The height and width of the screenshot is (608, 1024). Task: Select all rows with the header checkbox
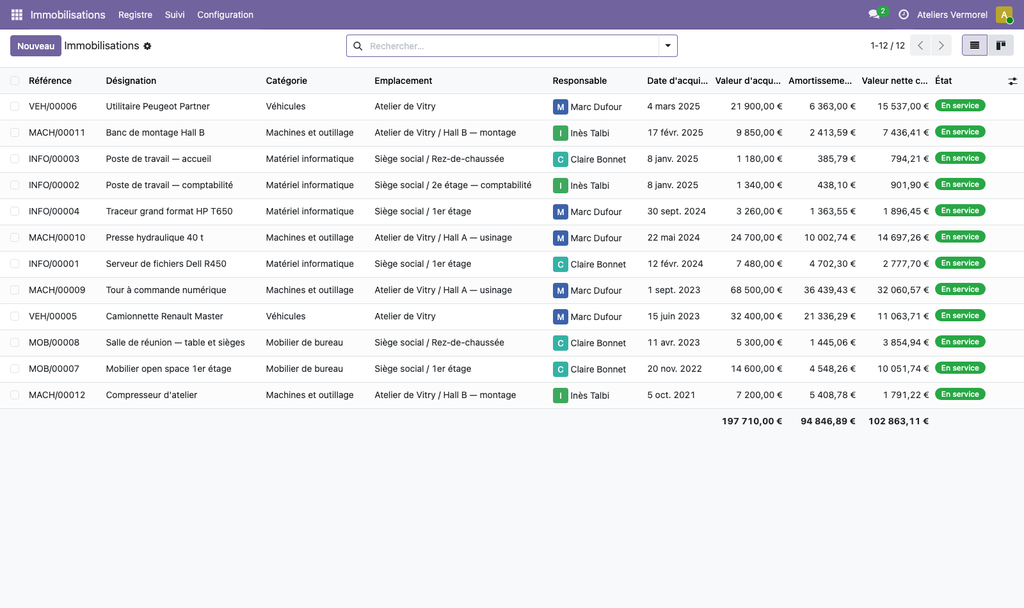[x=14, y=81]
